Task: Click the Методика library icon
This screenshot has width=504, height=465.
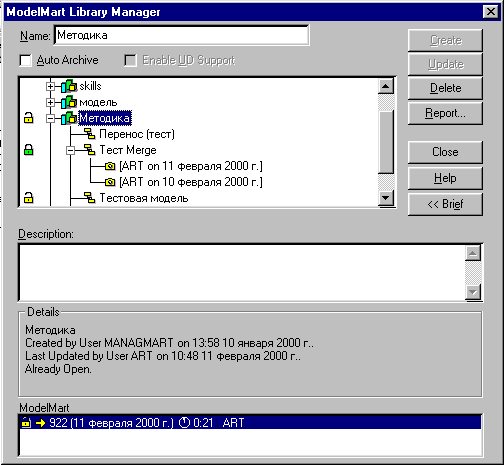Action: (x=69, y=118)
